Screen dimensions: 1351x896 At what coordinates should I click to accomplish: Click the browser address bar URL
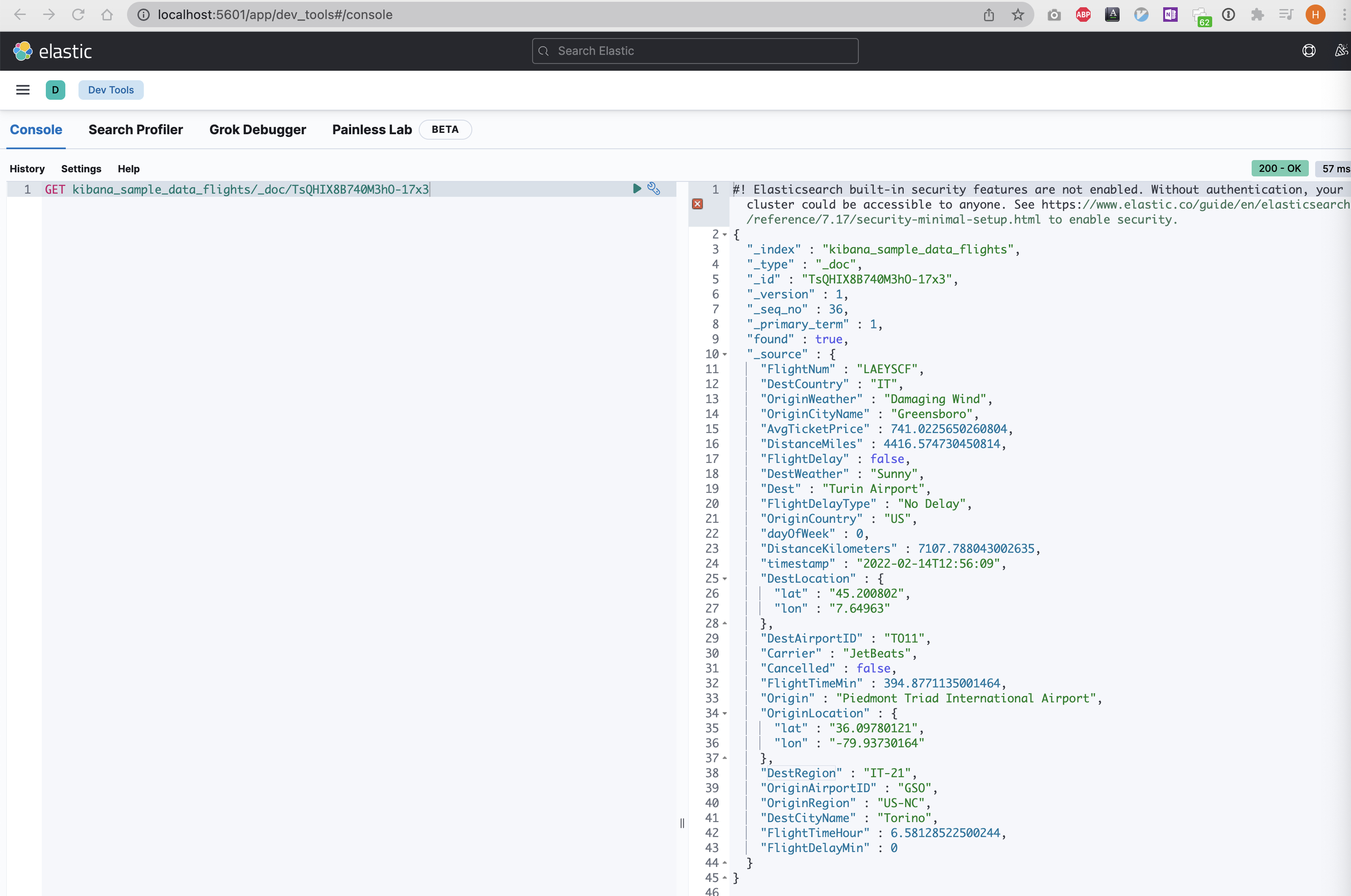click(275, 15)
